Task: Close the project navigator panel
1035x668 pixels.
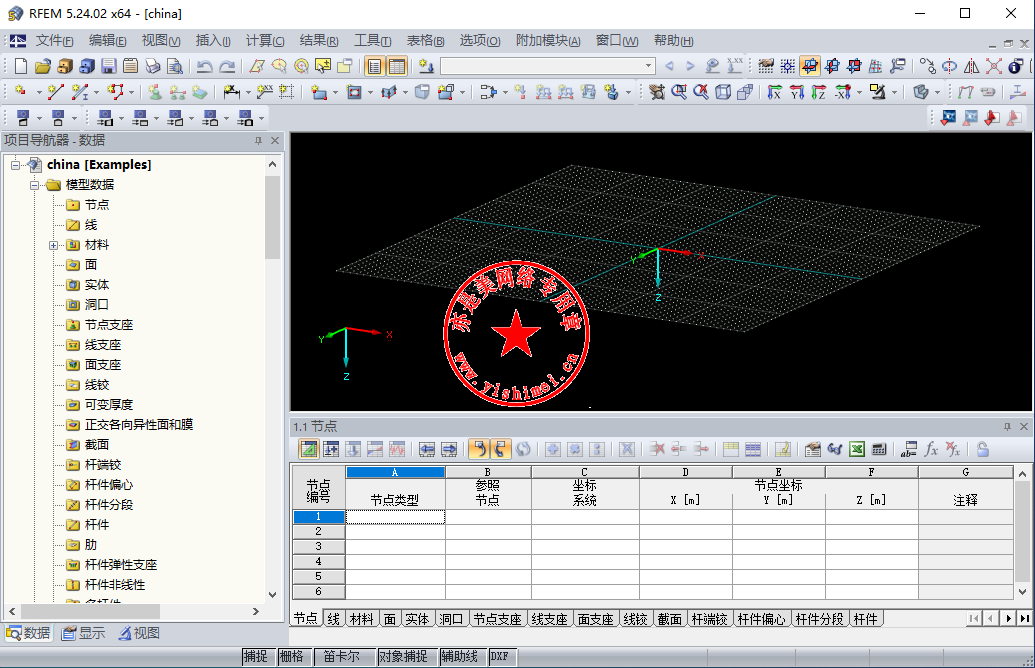Action: click(275, 141)
